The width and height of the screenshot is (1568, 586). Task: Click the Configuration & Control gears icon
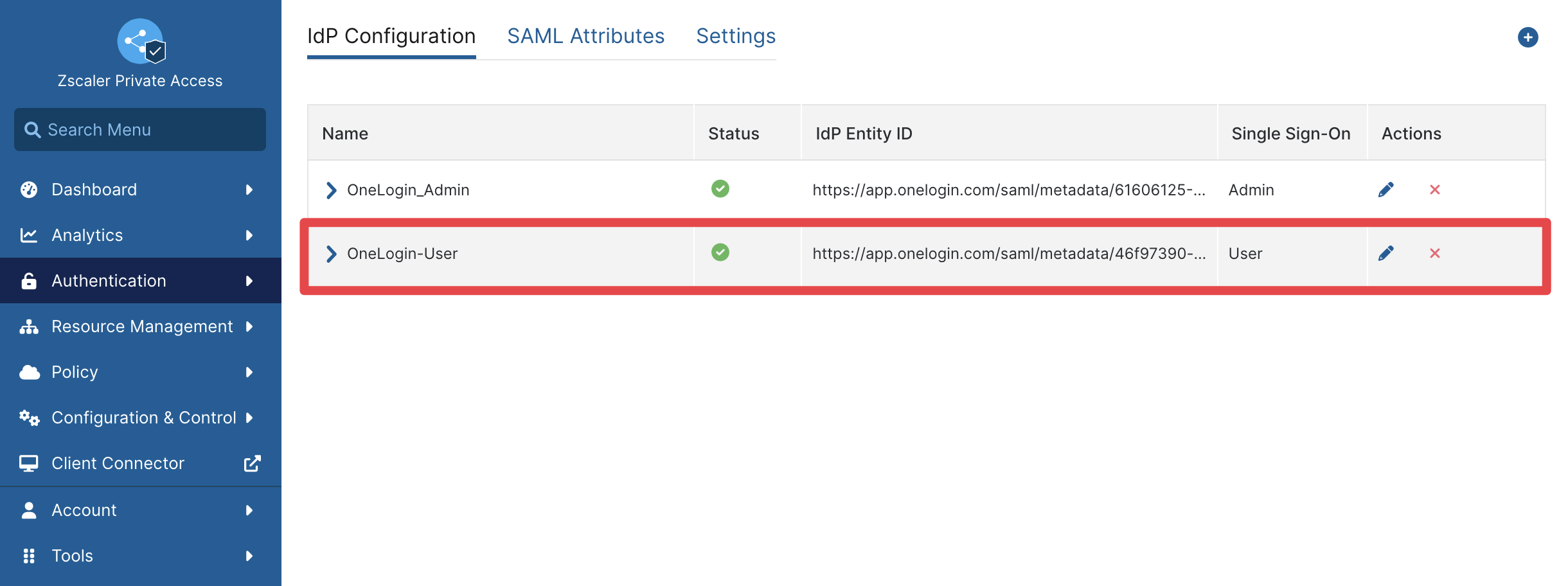29,418
